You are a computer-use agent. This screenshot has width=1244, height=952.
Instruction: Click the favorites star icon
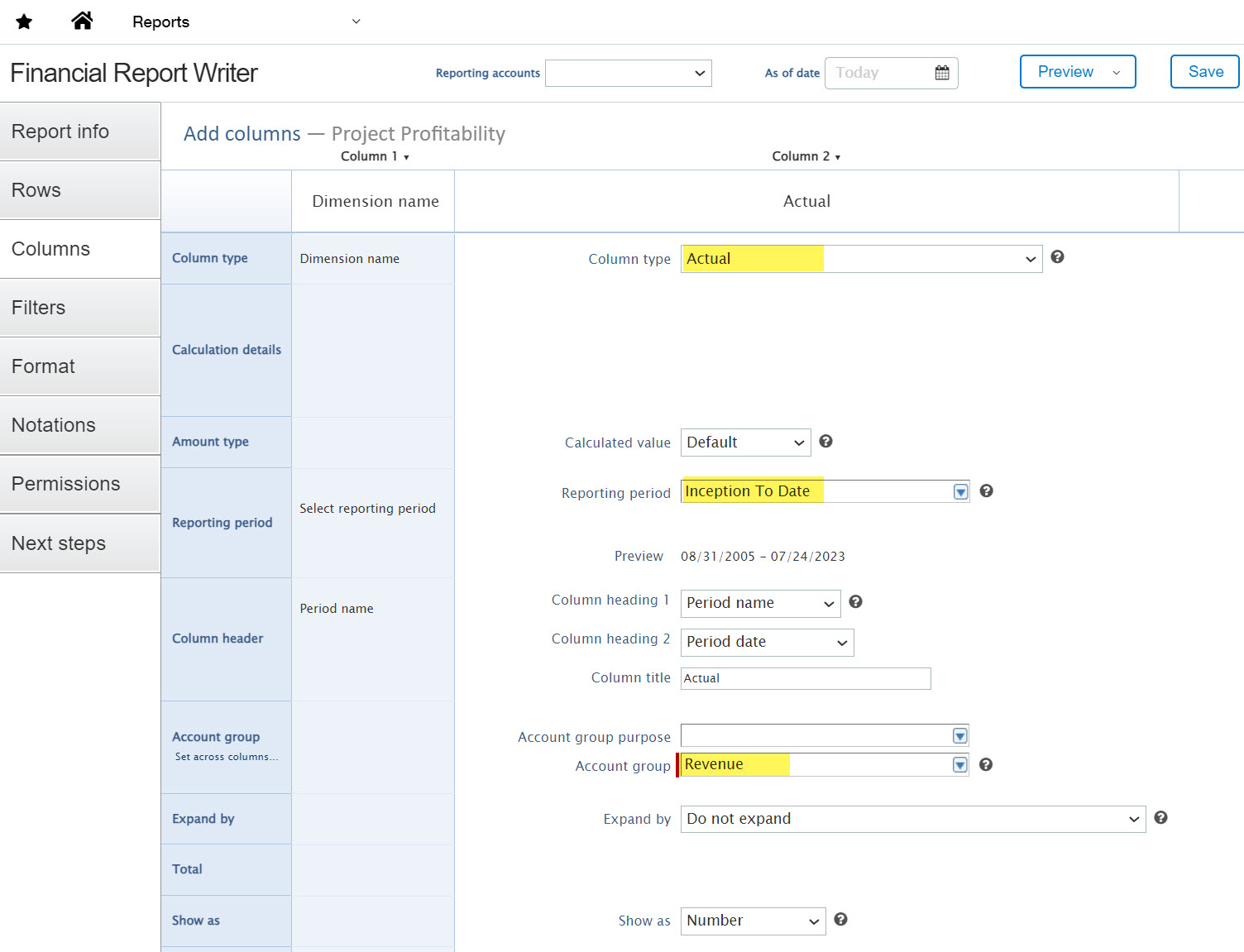pyautogui.click(x=24, y=22)
